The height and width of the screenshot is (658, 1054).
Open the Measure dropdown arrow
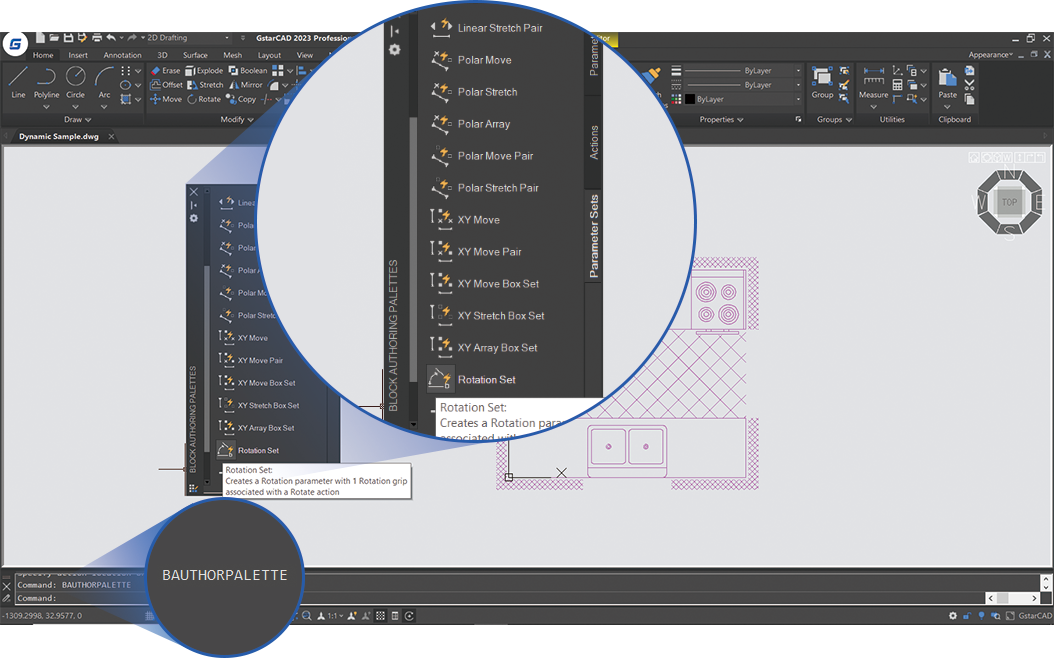tap(873, 107)
